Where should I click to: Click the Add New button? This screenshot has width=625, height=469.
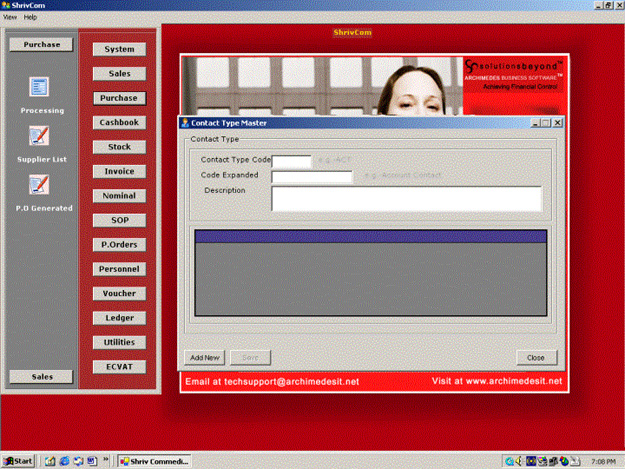(x=204, y=357)
